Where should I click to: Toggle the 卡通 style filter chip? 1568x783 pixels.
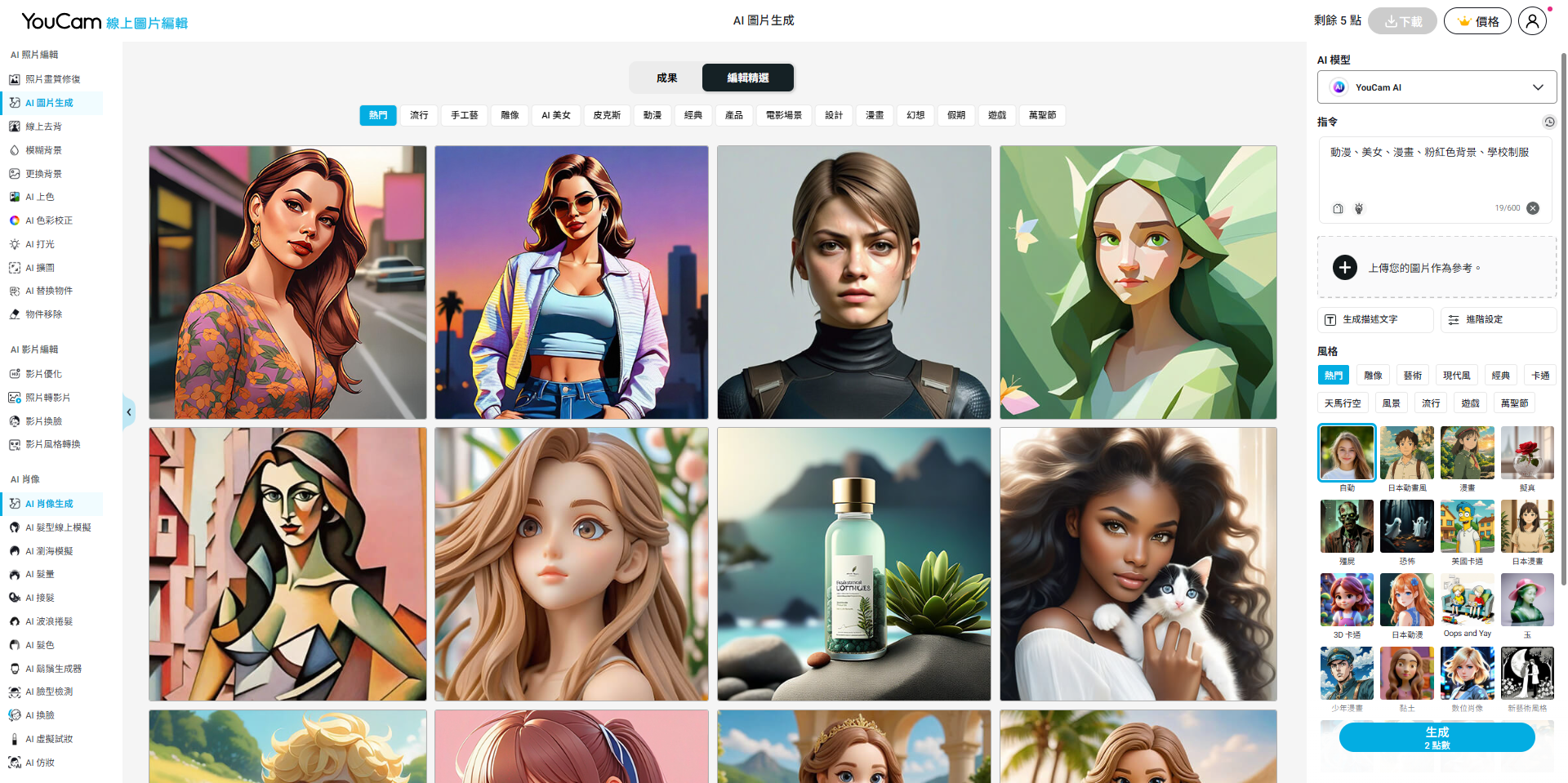pyautogui.click(x=1539, y=376)
